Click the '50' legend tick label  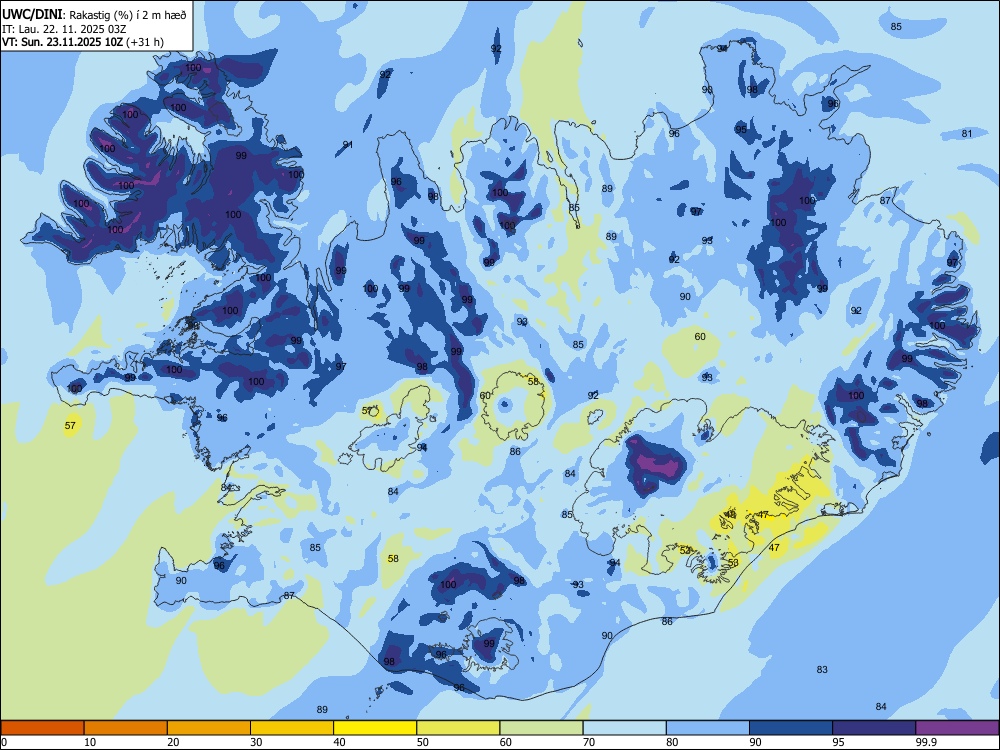423,742
